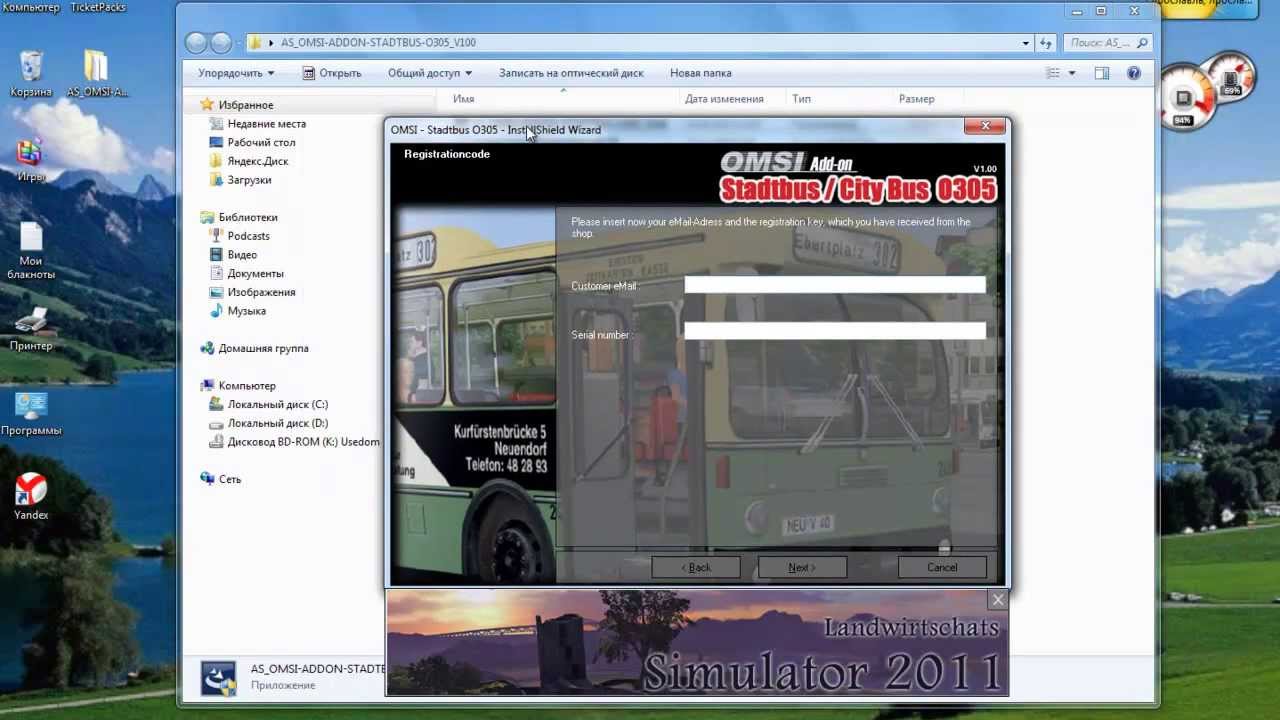This screenshot has width=1280, height=720.
Task: Click Открыть in the Explorer toolbar
Action: click(332, 73)
